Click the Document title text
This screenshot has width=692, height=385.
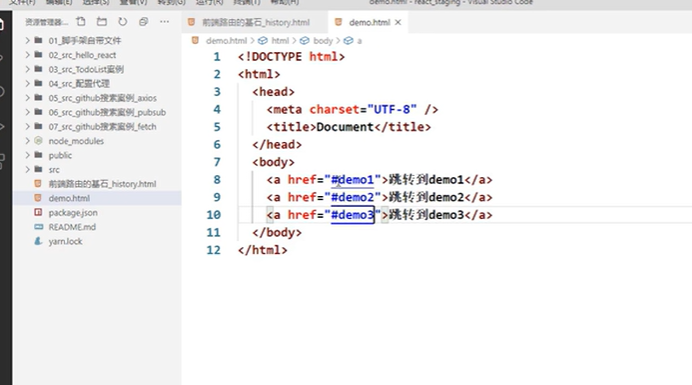[345, 127]
